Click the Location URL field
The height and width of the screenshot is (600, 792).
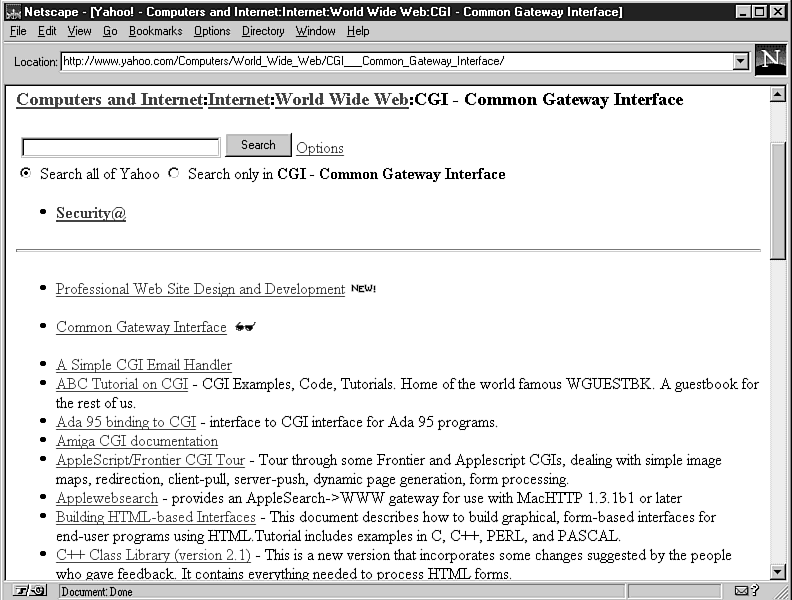397,62
